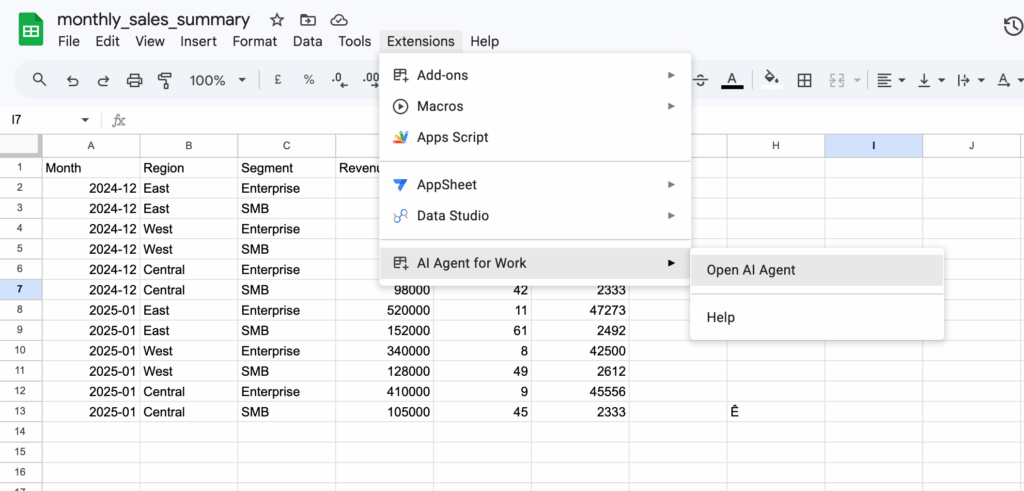Open the Help menu in menu bar

coord(485,41)
